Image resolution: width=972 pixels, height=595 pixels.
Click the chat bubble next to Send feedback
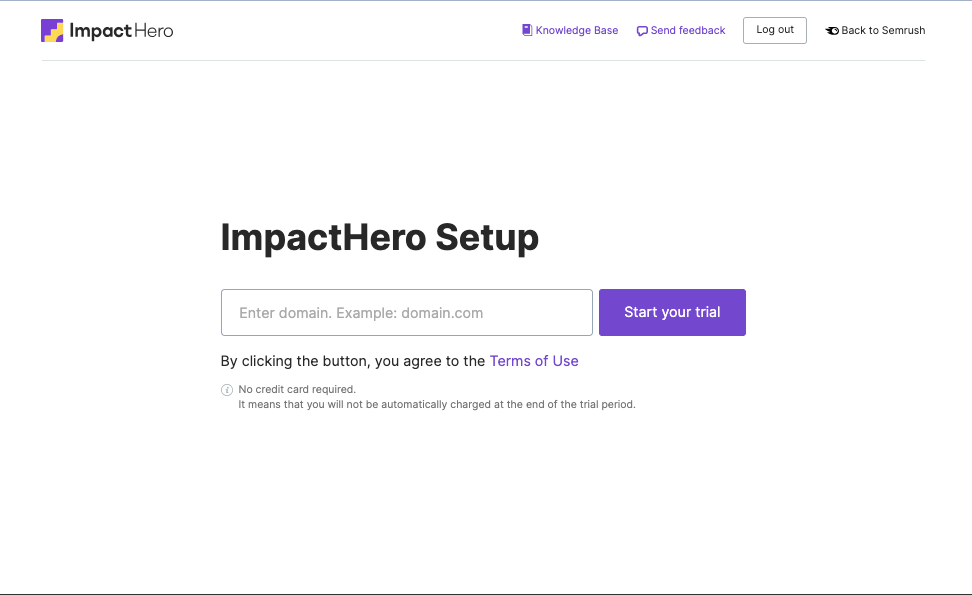coord(641,31)
